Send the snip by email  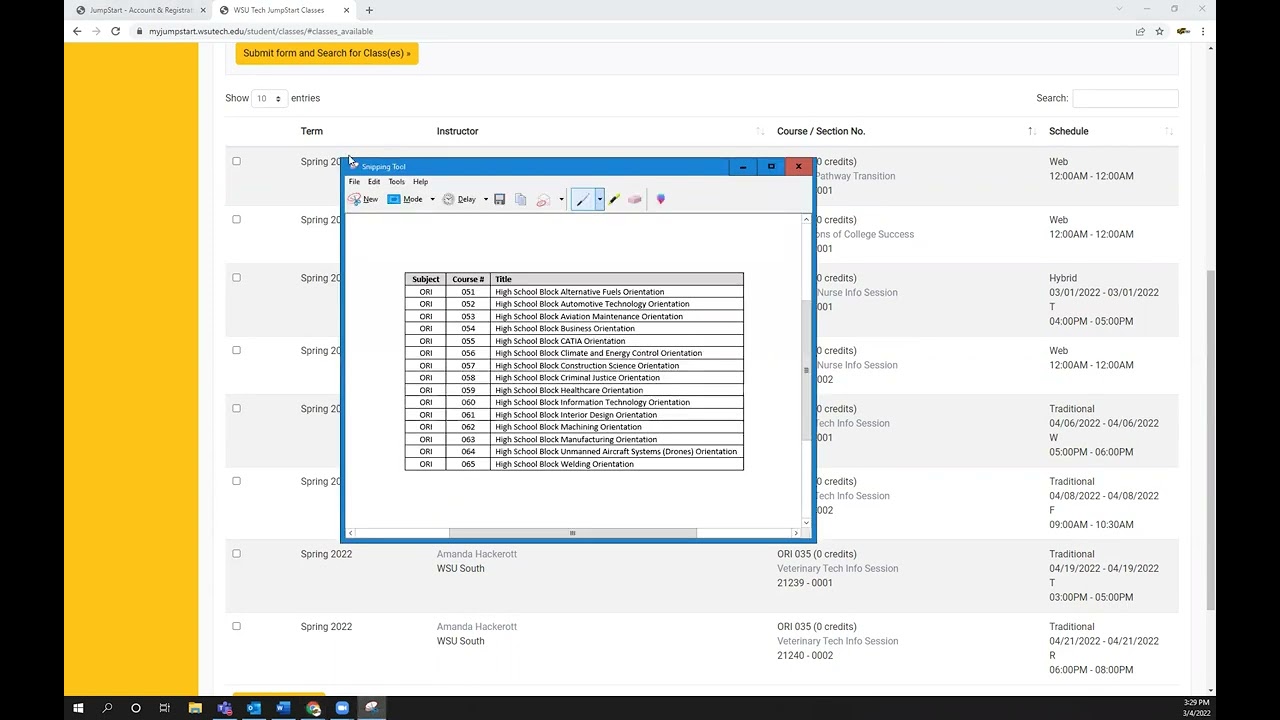tap(544, 199)
